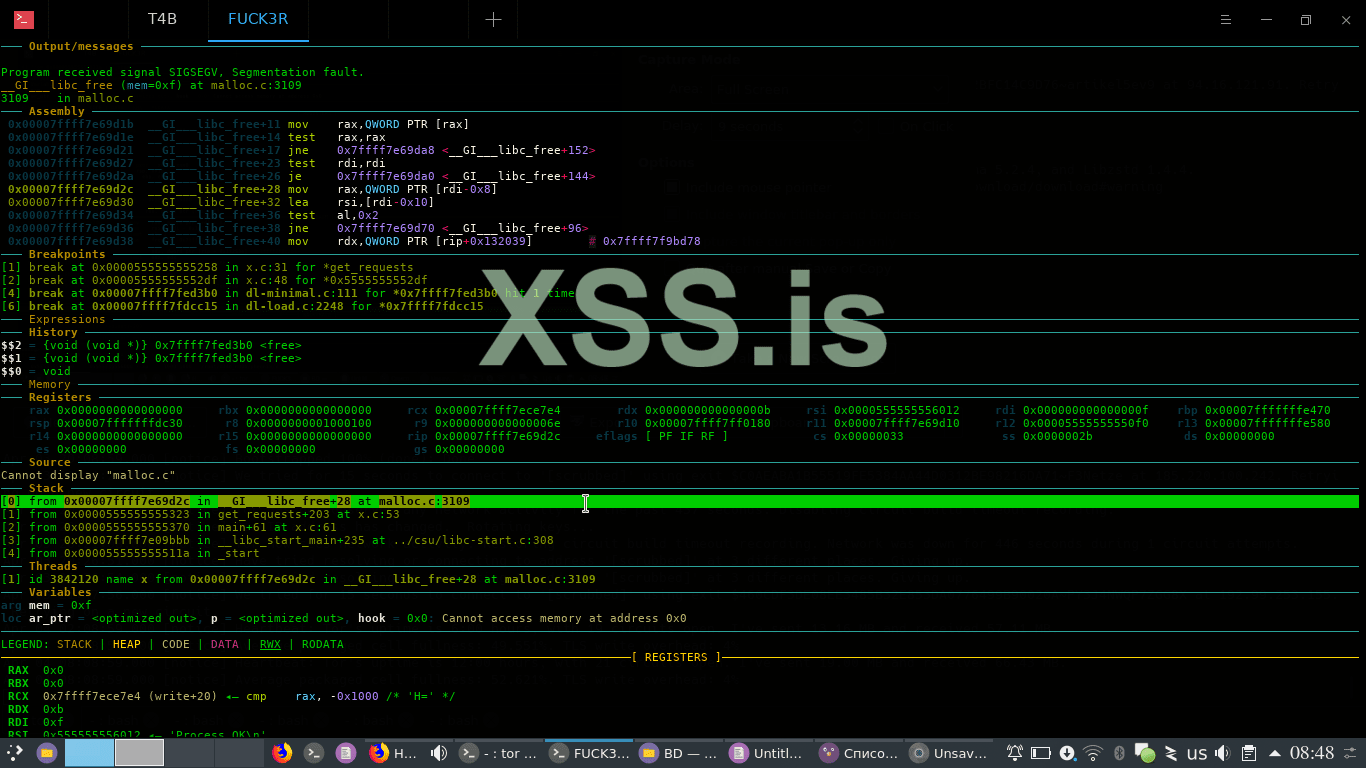Switch to the first virtual desktop

pos(89,753)
